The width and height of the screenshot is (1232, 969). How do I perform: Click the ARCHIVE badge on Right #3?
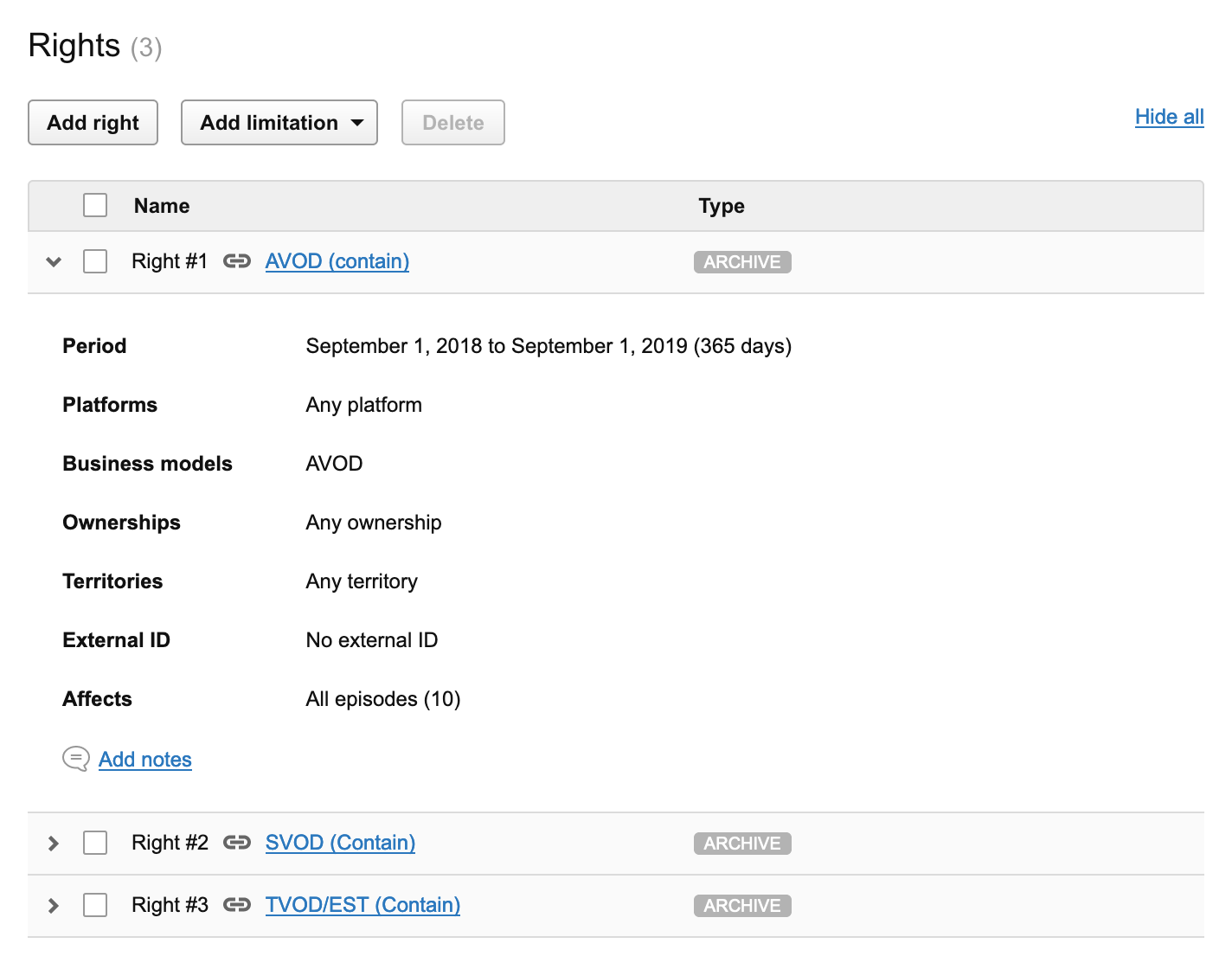coord(741,906)
